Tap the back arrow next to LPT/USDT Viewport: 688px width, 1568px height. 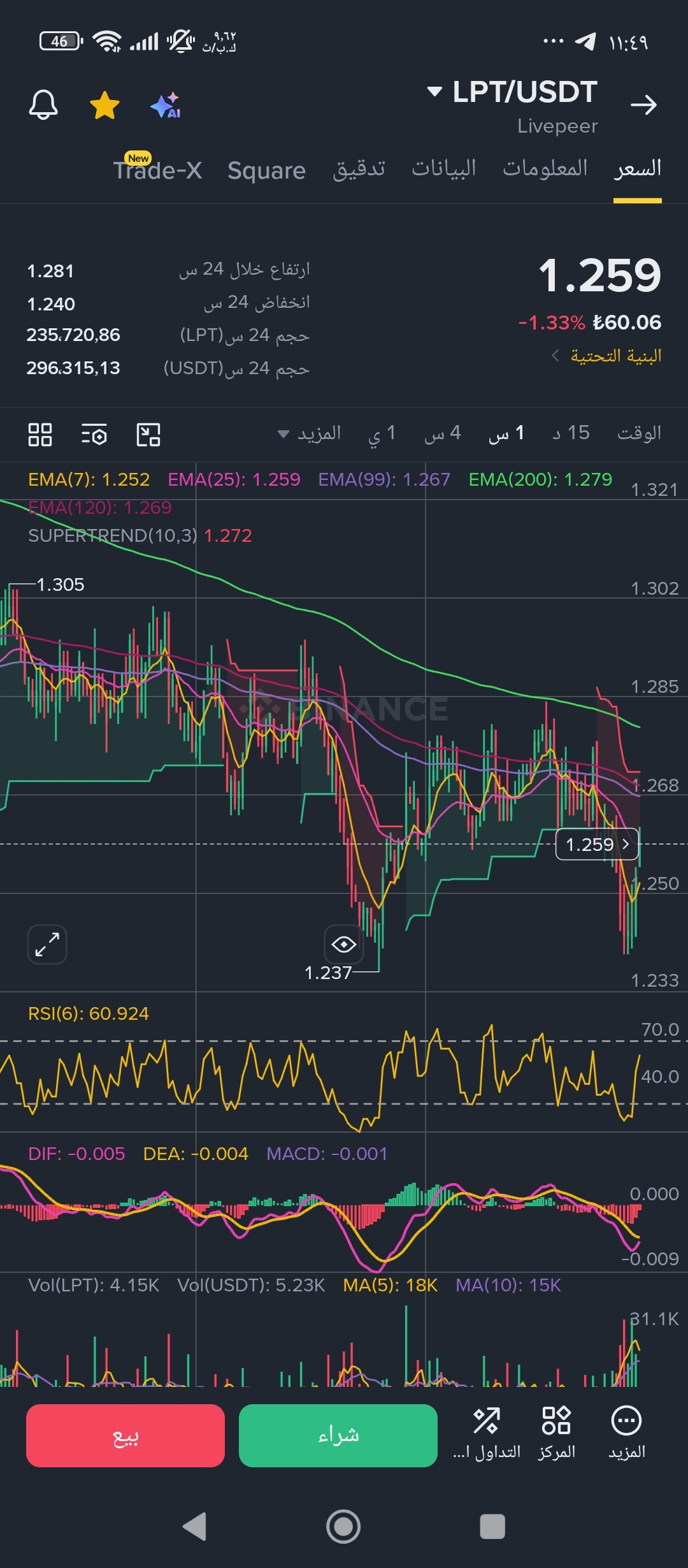pyautogui.click(x=643, y=105)
